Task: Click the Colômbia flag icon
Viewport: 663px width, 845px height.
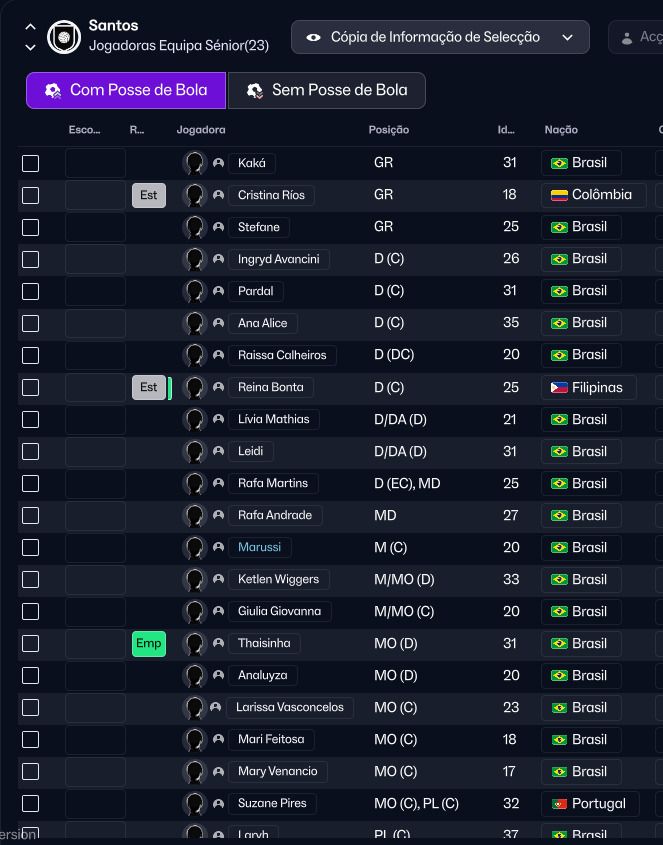Action: (559, 195)
